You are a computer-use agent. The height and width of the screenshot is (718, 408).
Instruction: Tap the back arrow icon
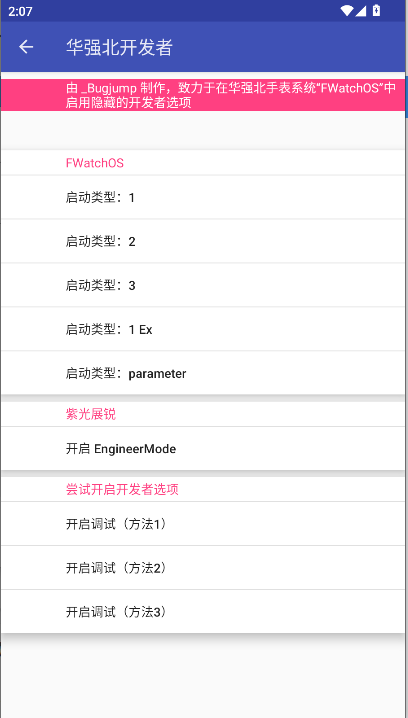26,47
